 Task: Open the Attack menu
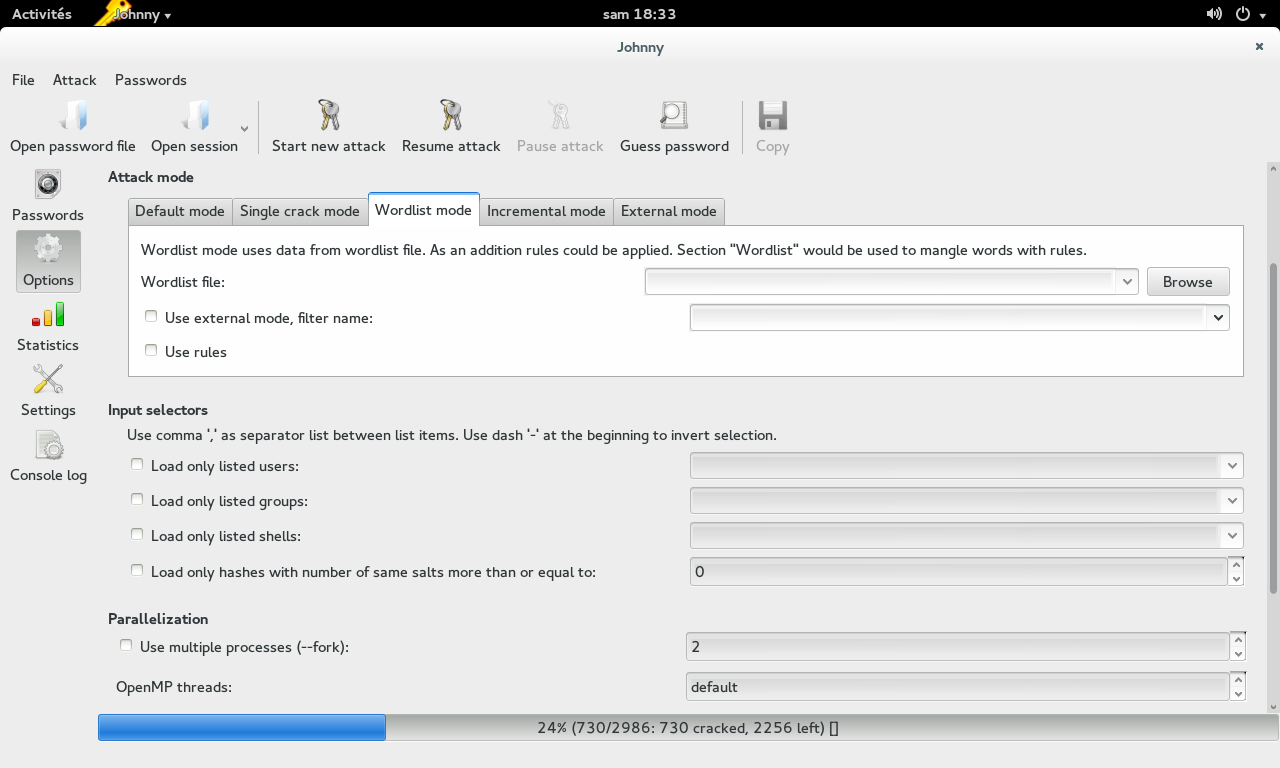pyautogui.click(x=75, y=80)
